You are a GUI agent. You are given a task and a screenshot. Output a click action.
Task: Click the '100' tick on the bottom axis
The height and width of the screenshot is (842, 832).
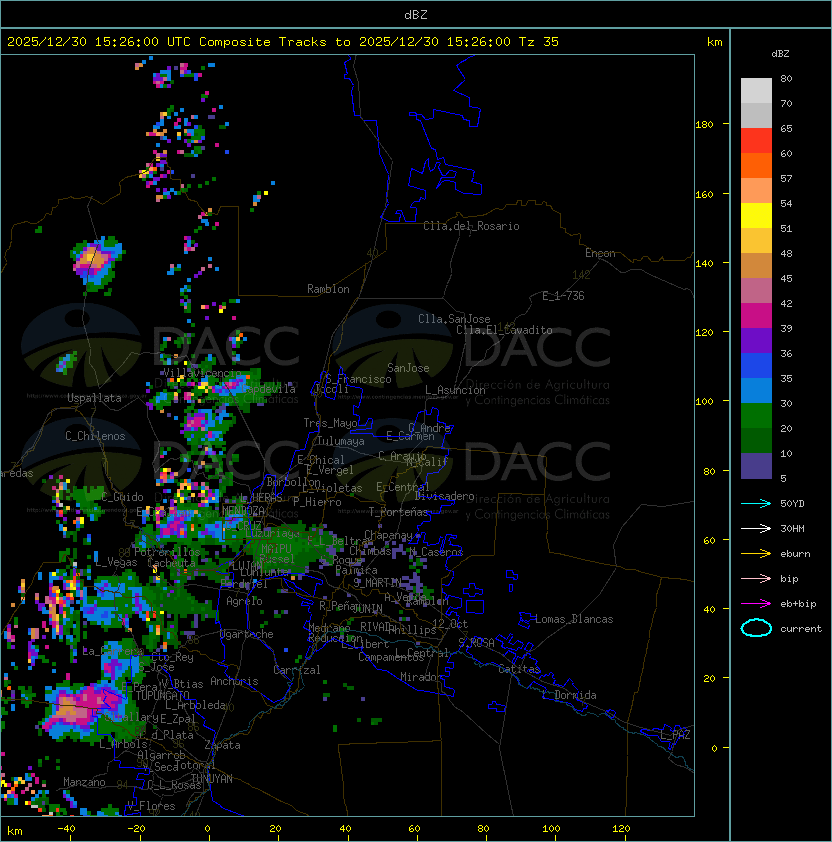[551, 829]
